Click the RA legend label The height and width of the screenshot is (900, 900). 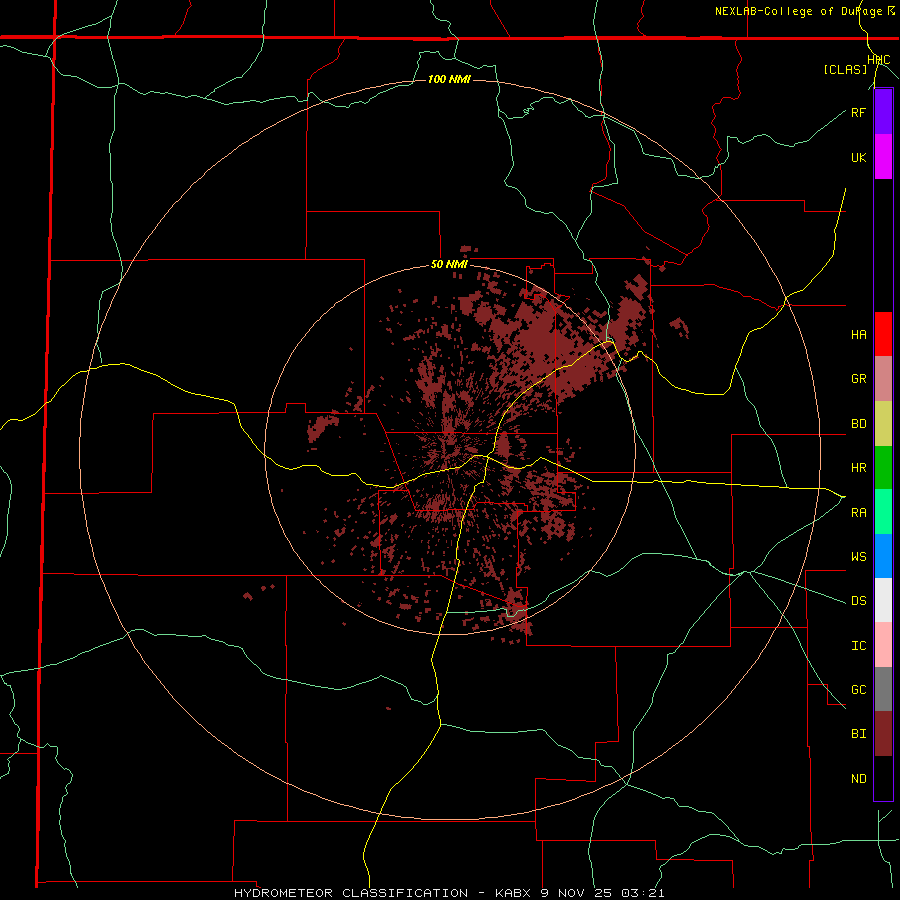(x=858, y=513)
